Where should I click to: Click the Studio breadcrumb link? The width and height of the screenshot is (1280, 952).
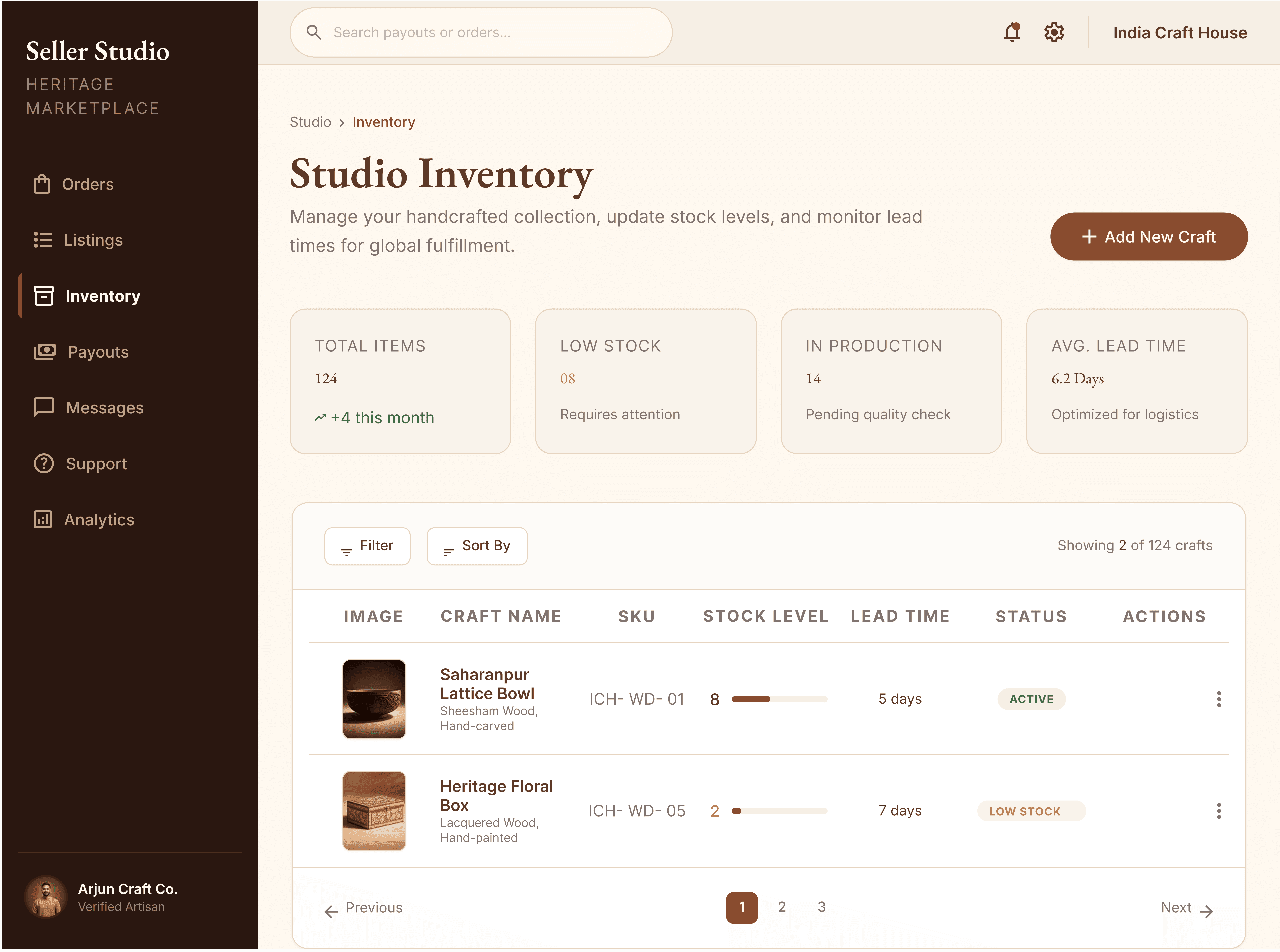click(x=311, y=122)
